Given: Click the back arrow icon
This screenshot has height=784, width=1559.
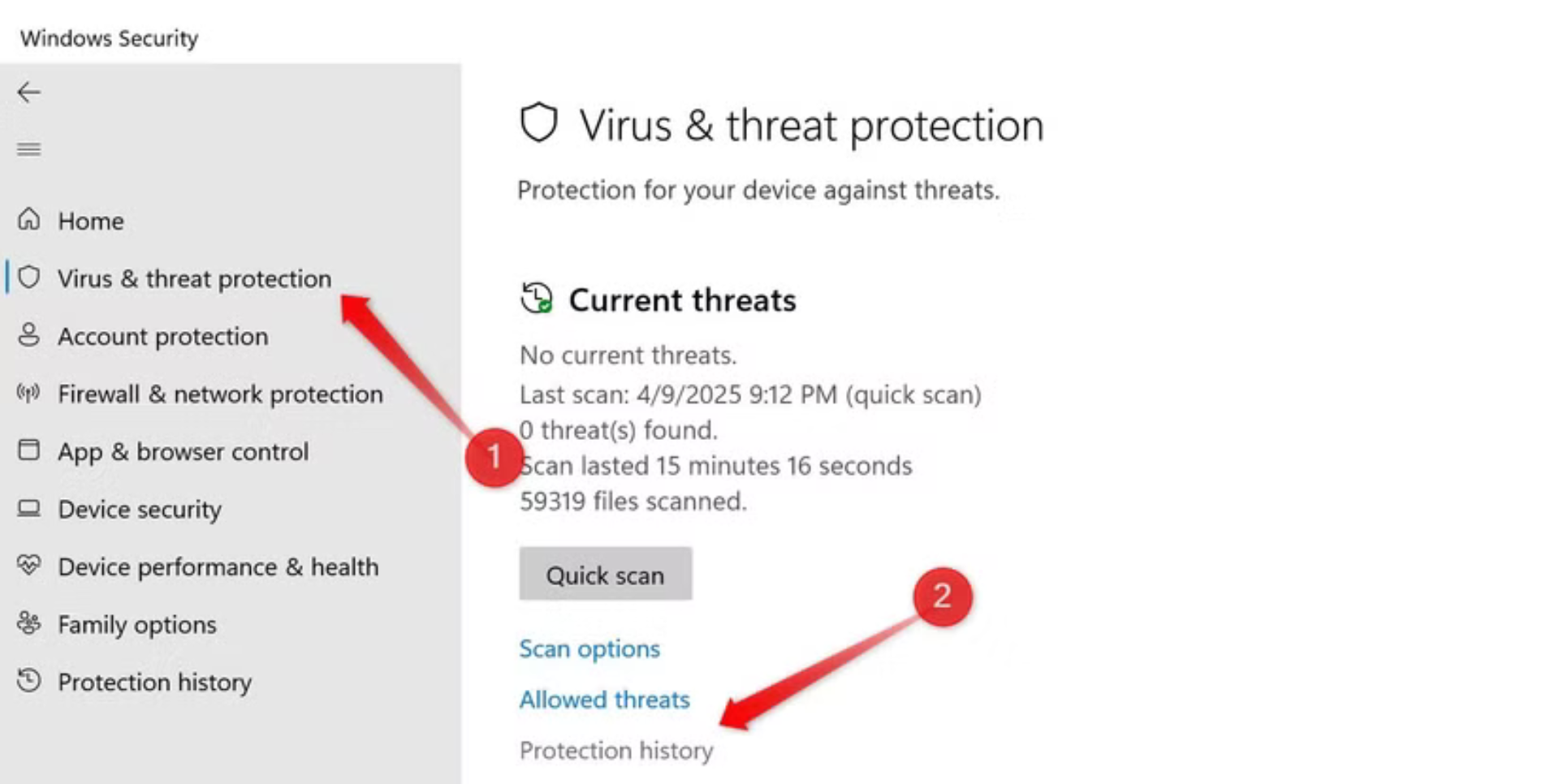Looking at the screenshot, I should 28,93.
